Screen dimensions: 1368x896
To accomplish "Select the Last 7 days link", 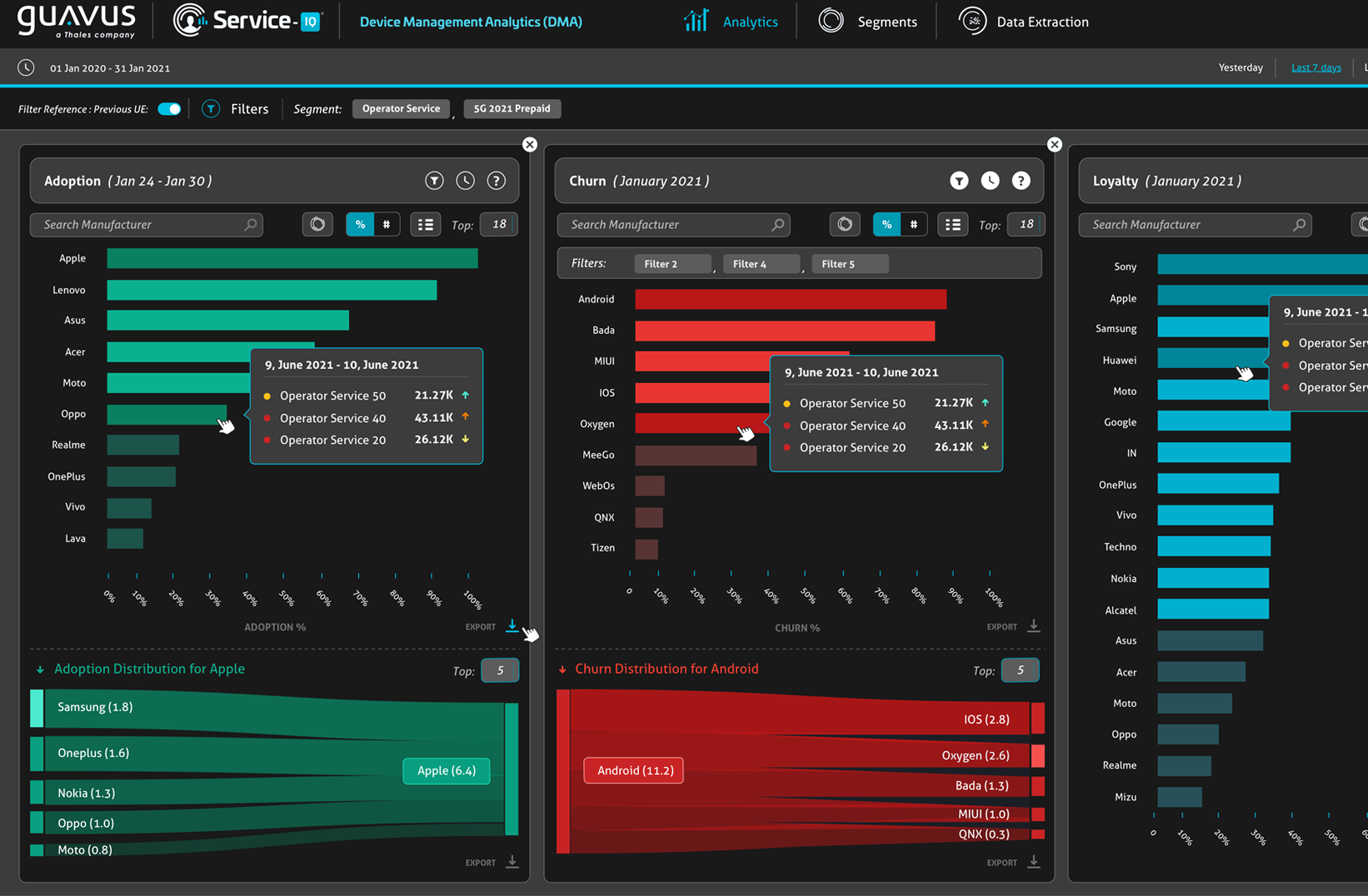I will pyautogui.click(x=1316, y=68).
